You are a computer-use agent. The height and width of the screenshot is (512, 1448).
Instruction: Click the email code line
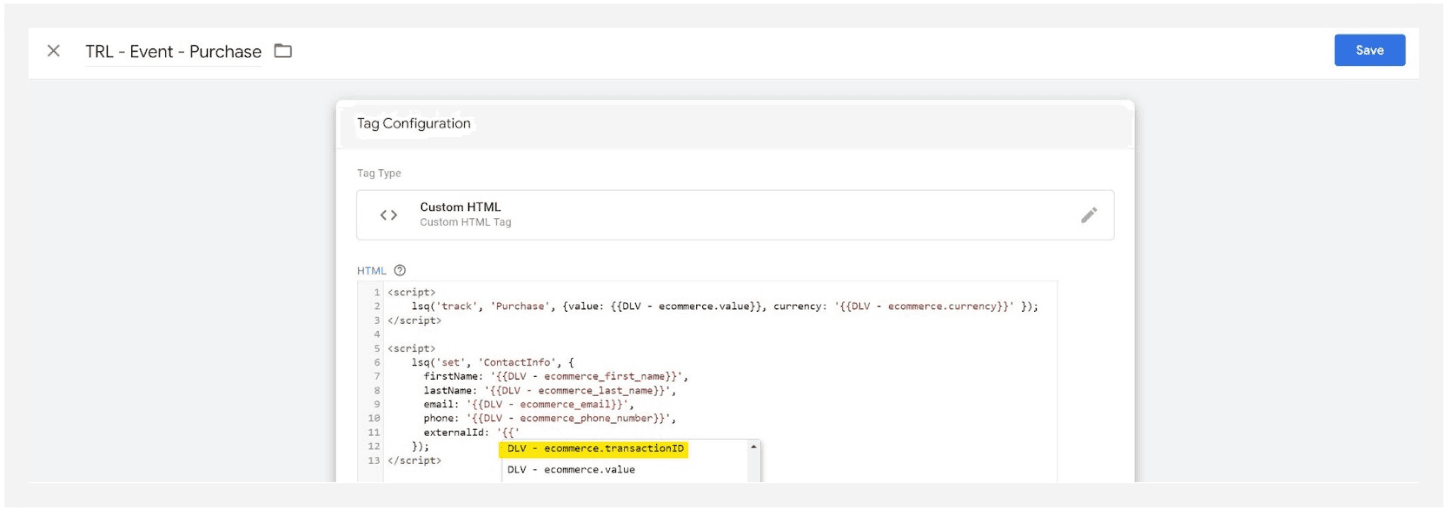click(528, 405)
